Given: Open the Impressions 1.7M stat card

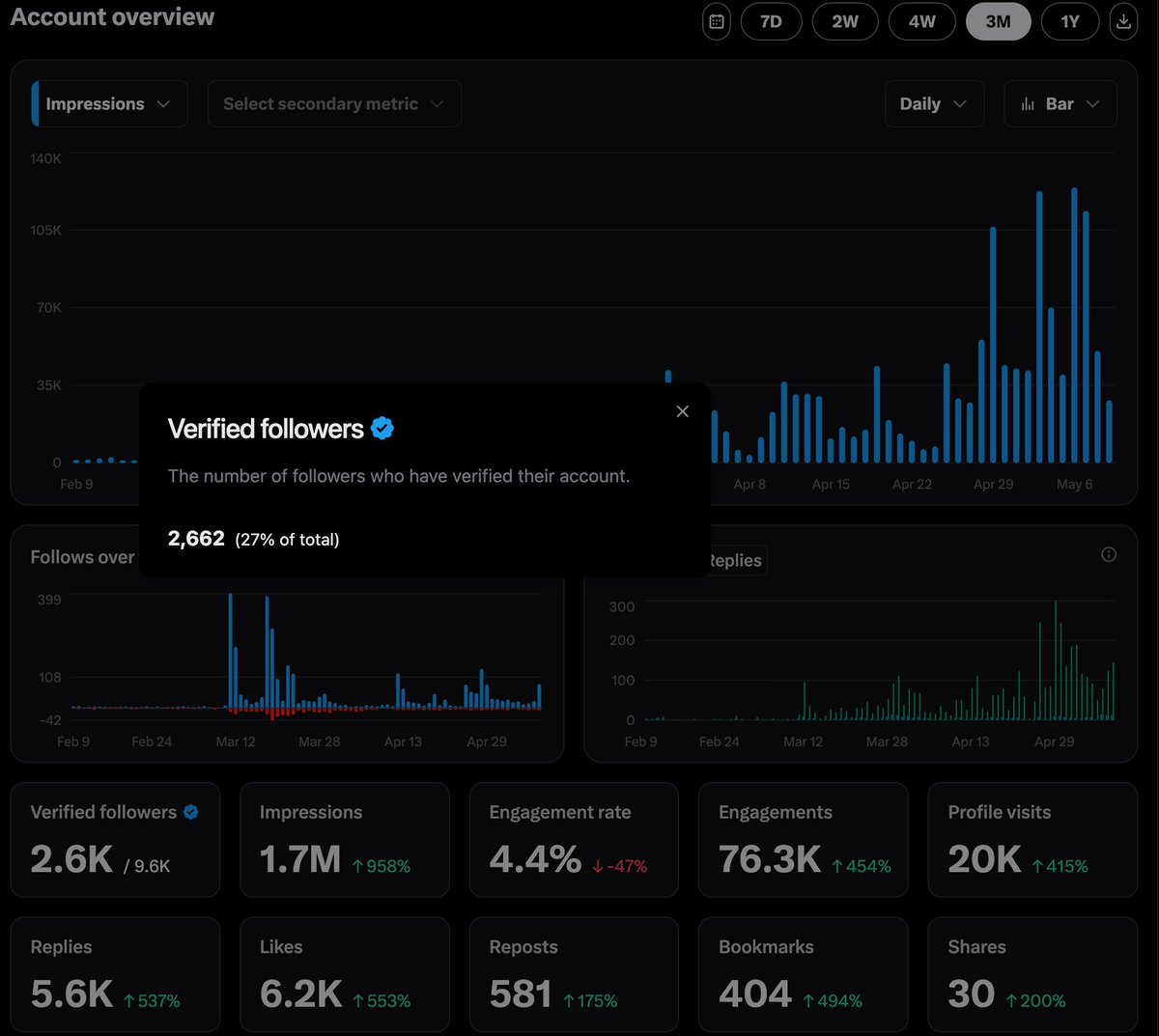Looking at the screenshot, I should pos(345,840).
